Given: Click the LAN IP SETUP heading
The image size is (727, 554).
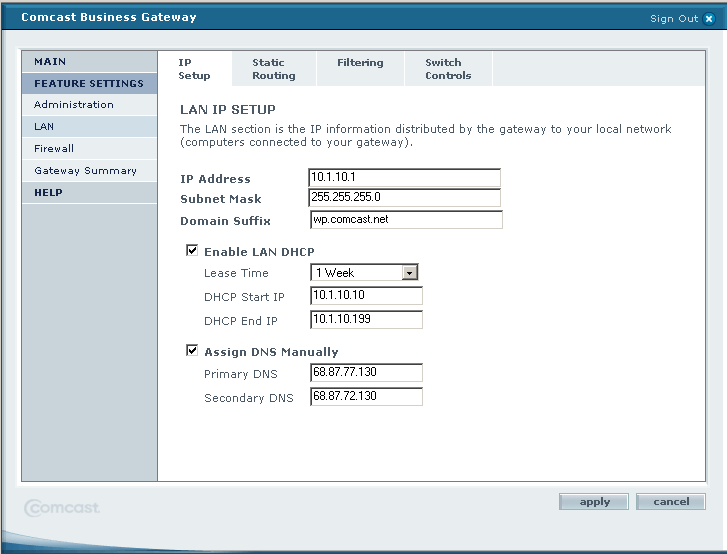Looking at the screenshot, I should point(228,110).
